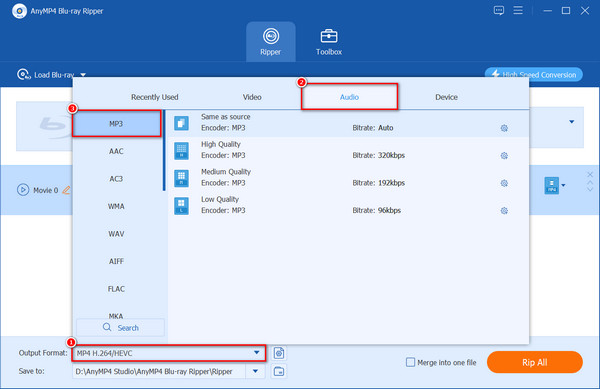Image resolution: width=600 pixels, height=389 pixels.
Task: Open the feedback message icon
Action: tap(499, 10)
